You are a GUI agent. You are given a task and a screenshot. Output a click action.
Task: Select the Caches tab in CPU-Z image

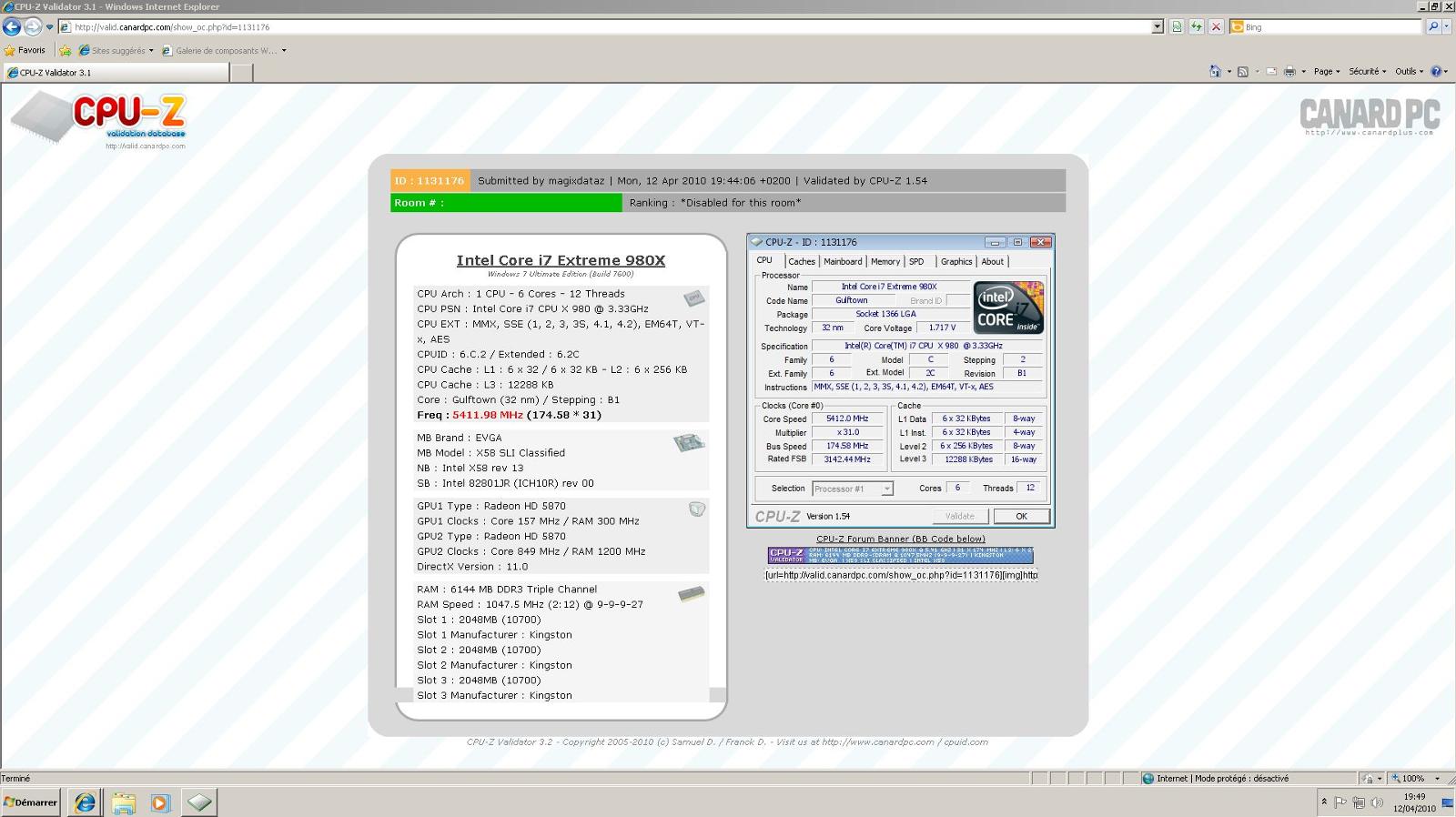(802, 261)
